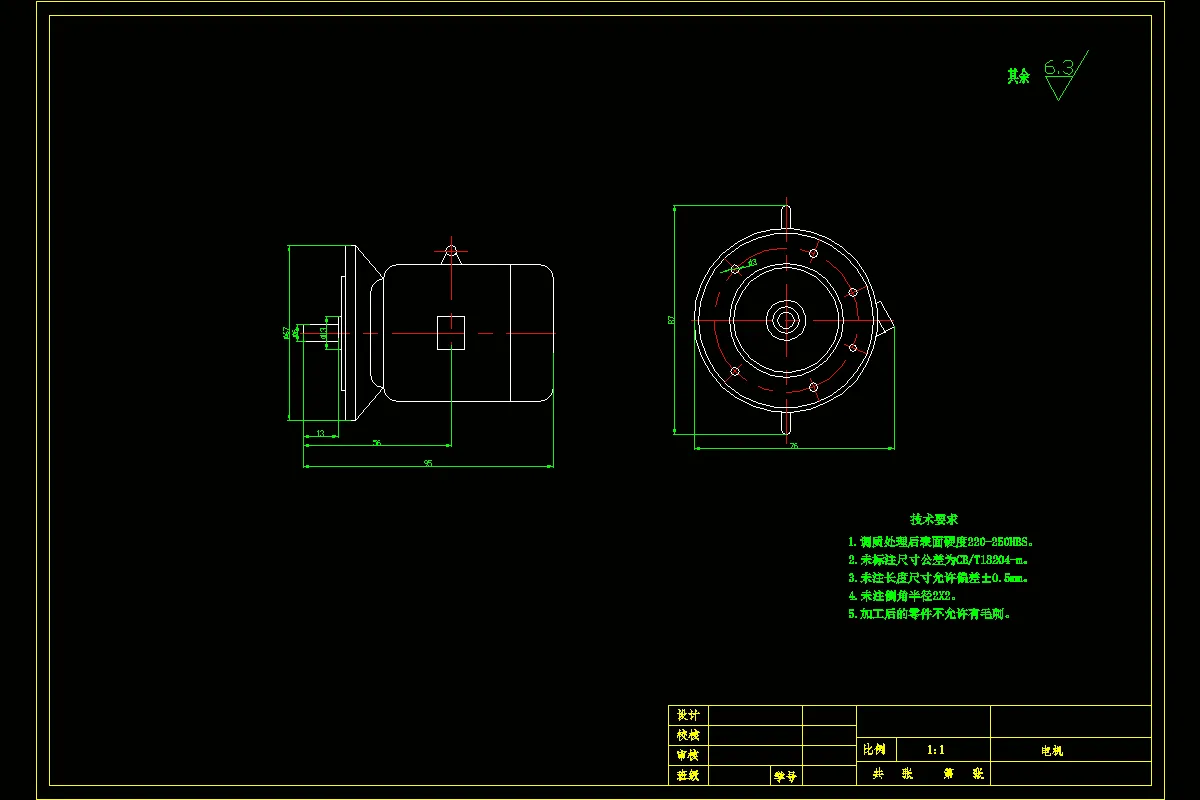Select the scale value 1:1

(937, 749)
